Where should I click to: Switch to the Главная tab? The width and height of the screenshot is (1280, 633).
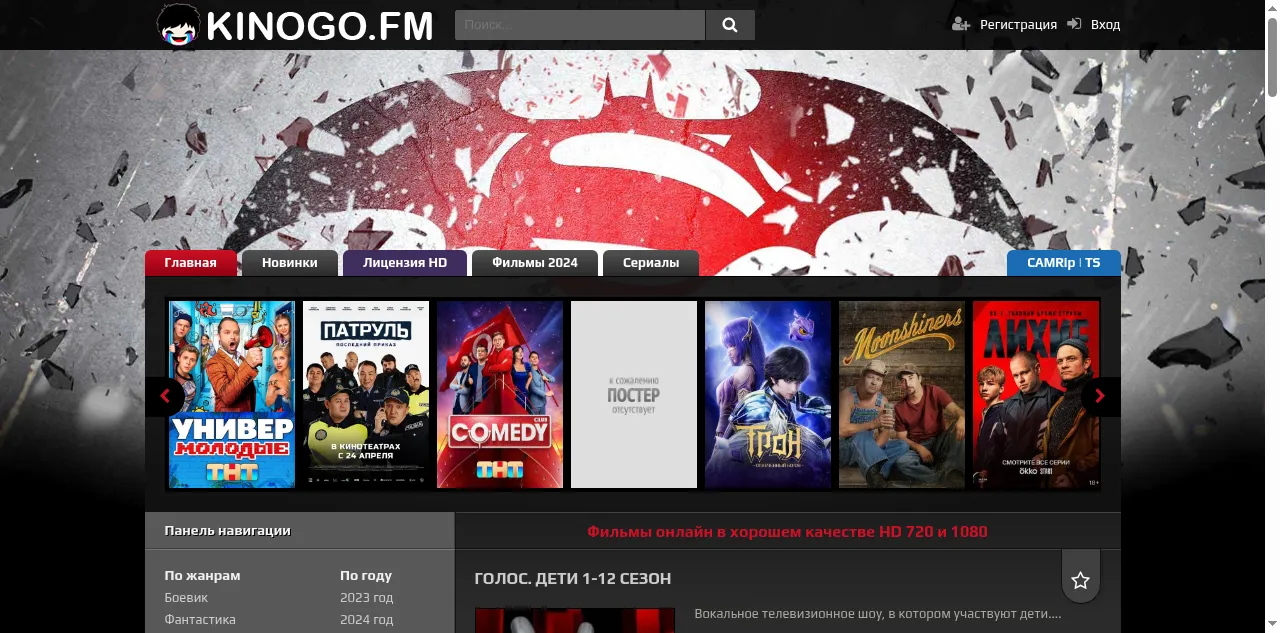coord(191,263)
